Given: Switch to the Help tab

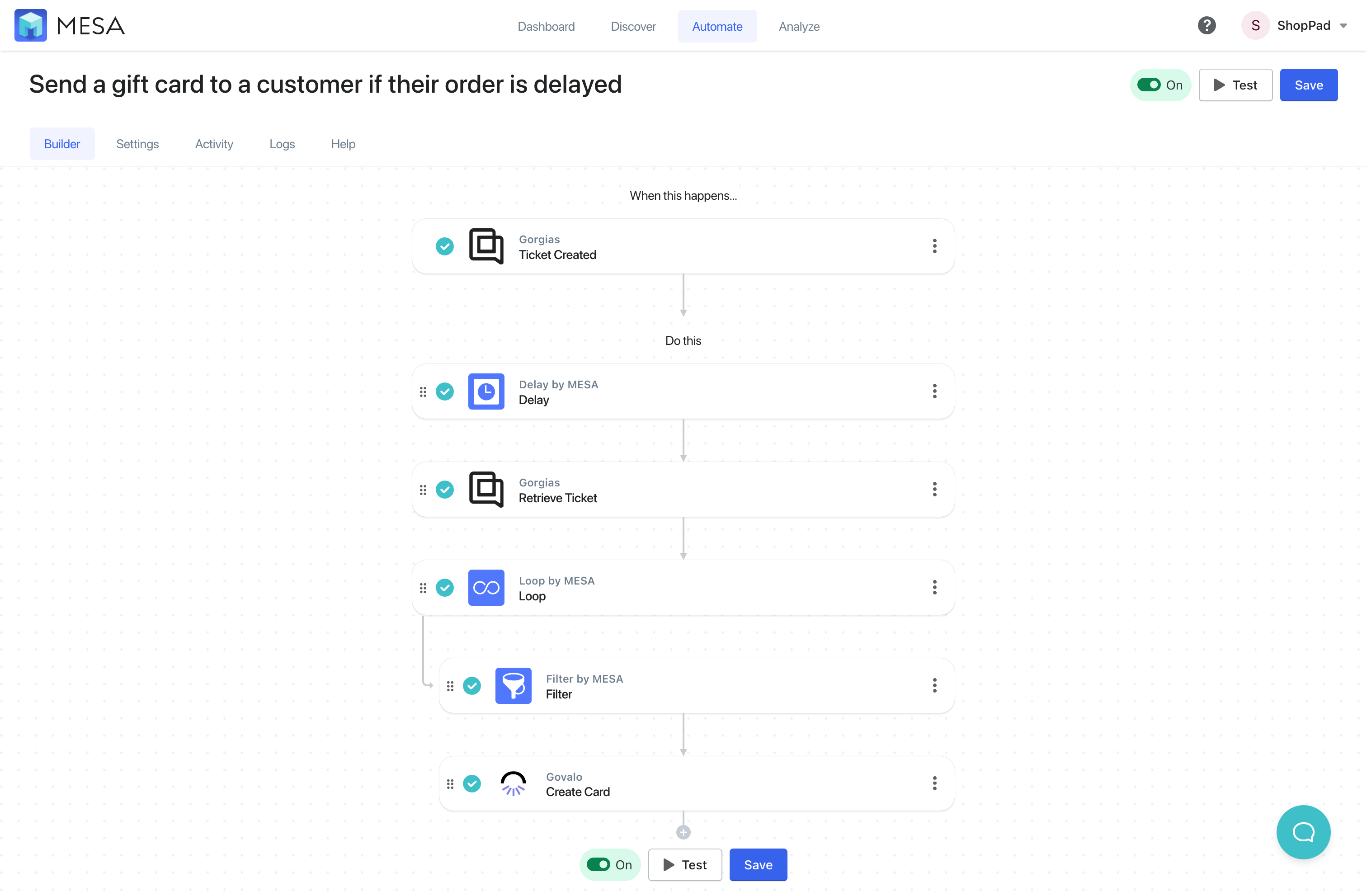Looking at the screenshot, I should point(343,144).
